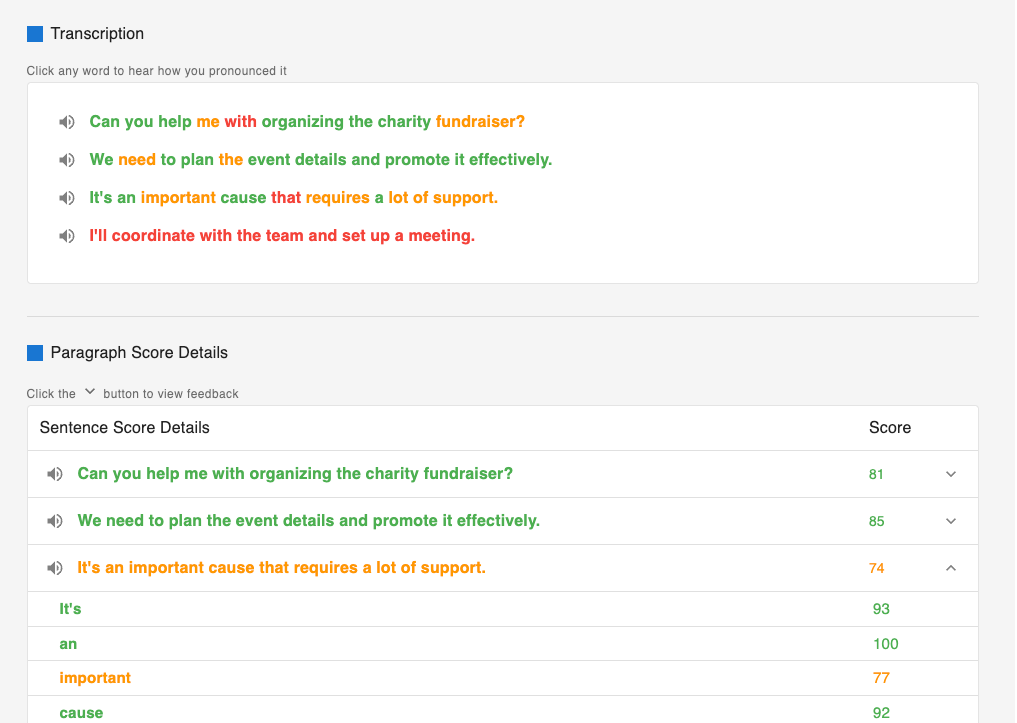The image size is (1017, 723).
Task: Select the word row 'an' scored 100
Action: [503, 644]
